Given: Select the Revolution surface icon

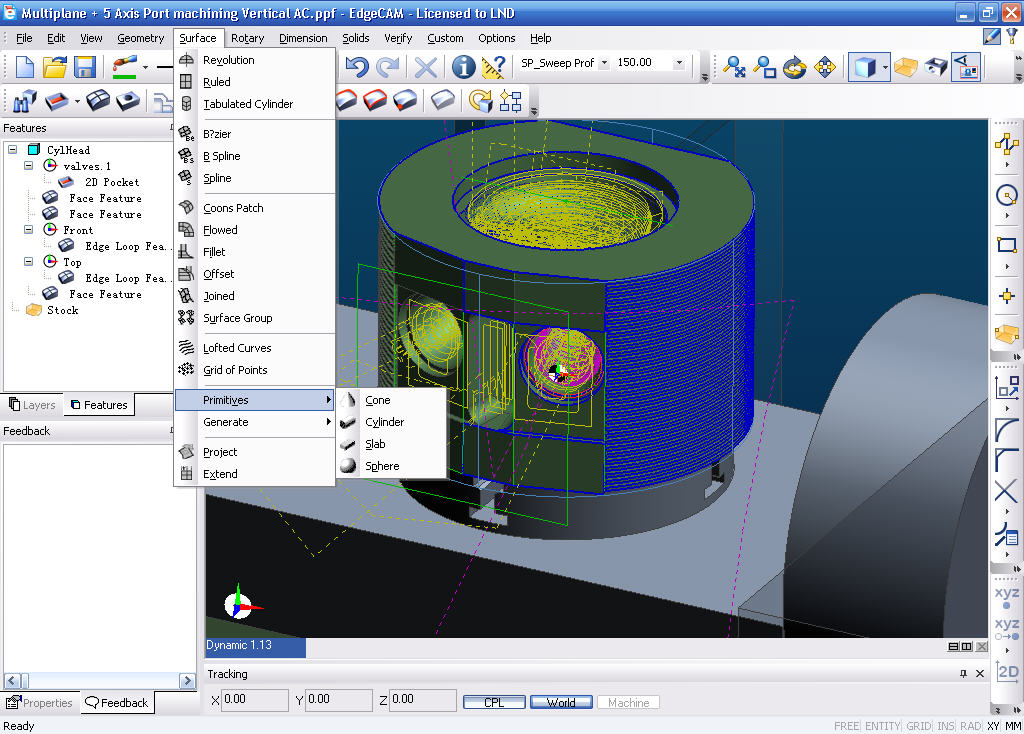Looking at the screenshot, I should [x=186, y=60].
